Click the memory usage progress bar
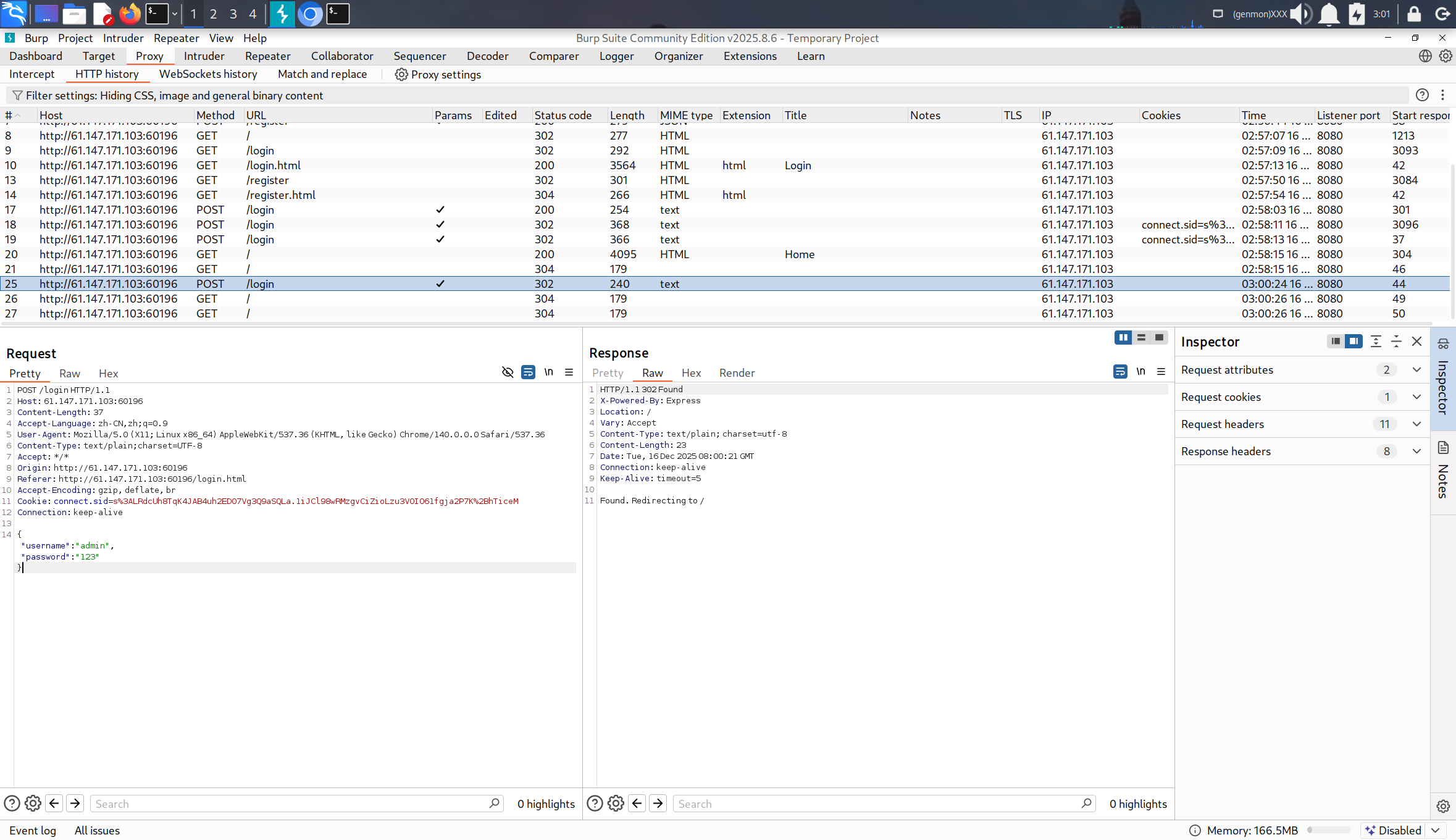 click(x=1329, y=830)
